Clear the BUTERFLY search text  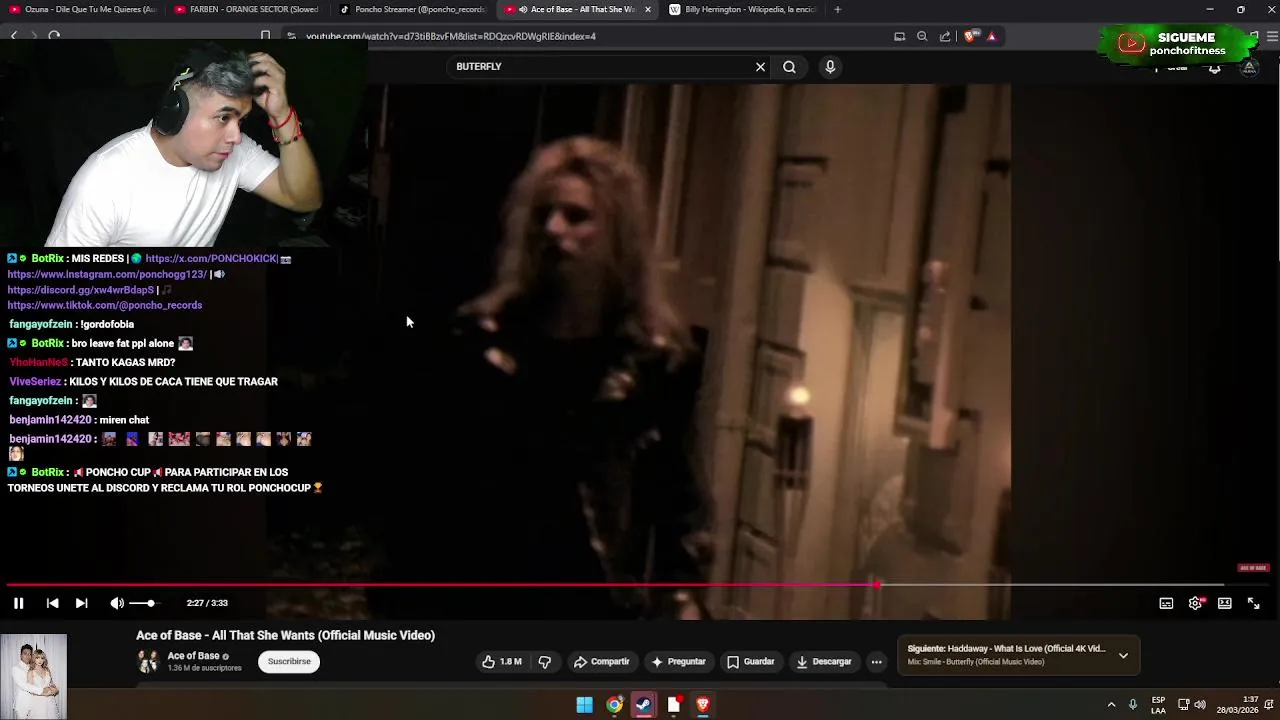(760, 67)
